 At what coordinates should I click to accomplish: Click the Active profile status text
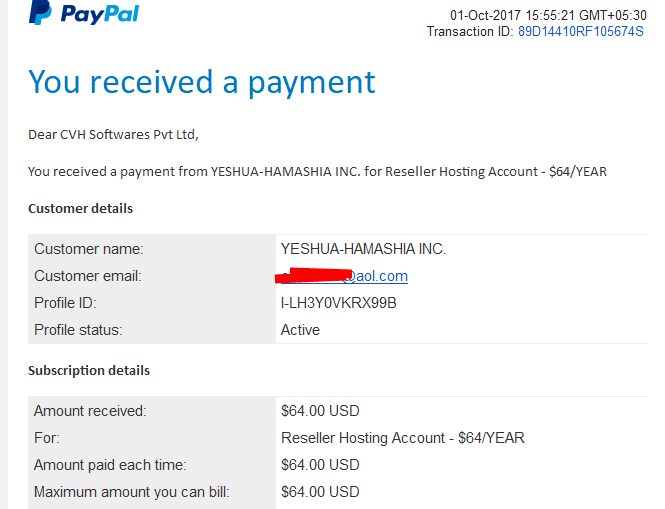[x=300, y=330]
